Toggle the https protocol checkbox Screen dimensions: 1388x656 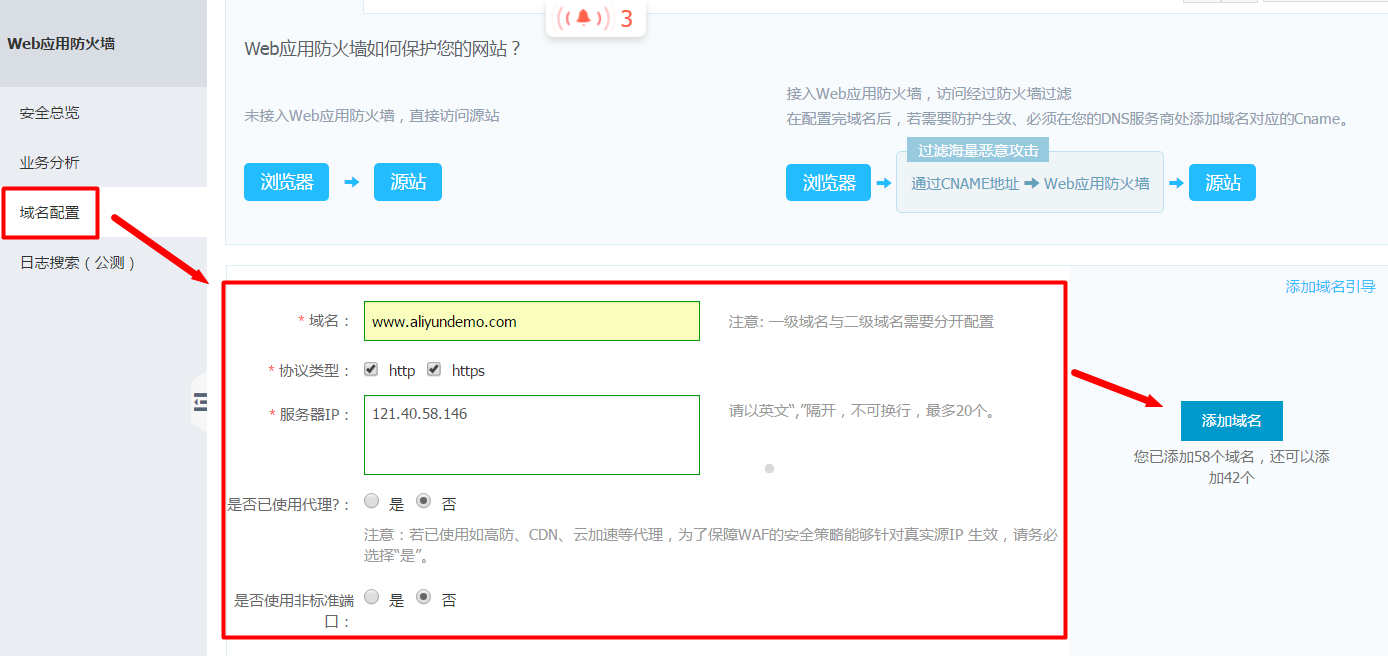point(434,369)
